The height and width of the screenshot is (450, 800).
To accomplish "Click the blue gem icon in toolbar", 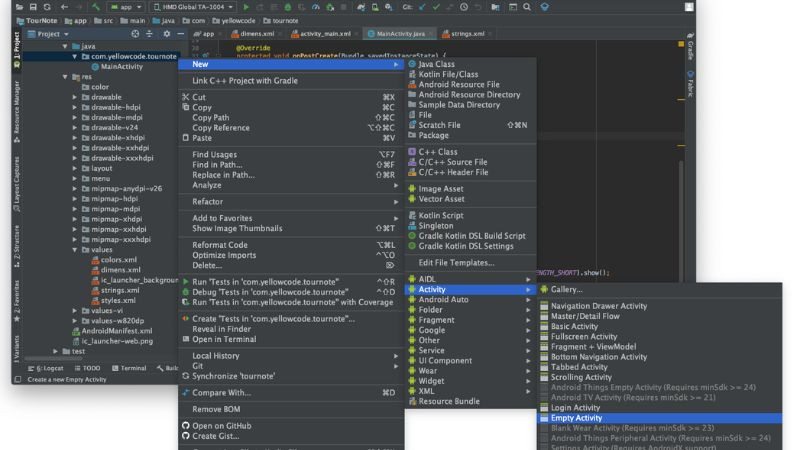I will [544, 7].
